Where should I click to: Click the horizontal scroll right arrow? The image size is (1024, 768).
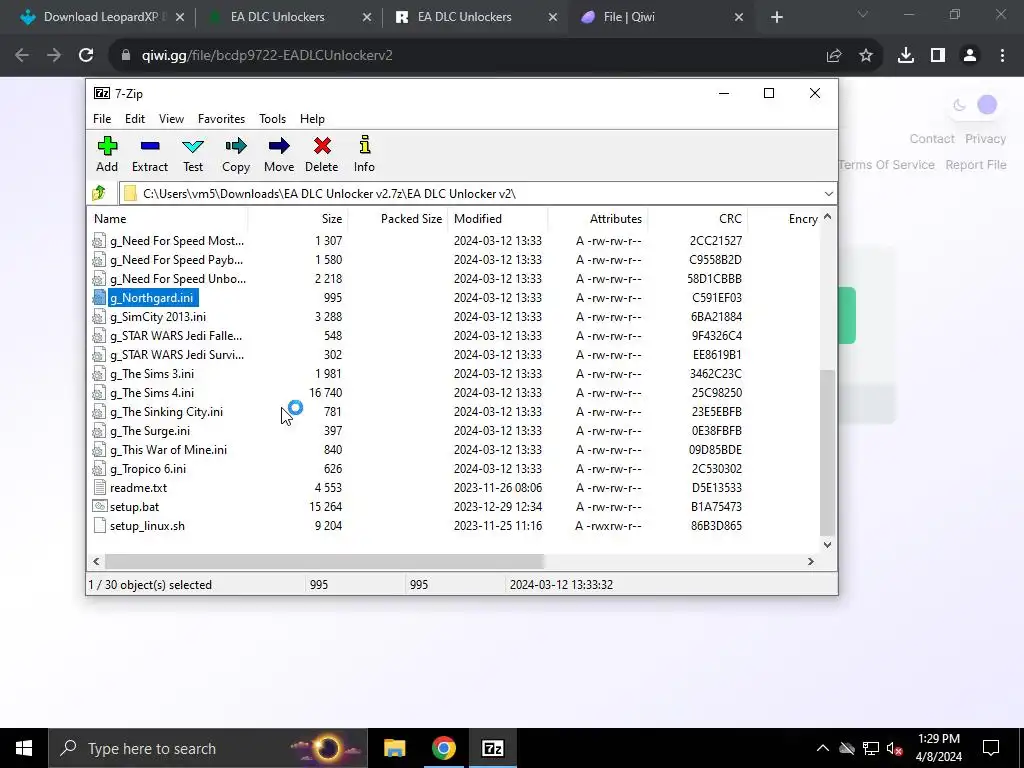click(x=810, y=562)
